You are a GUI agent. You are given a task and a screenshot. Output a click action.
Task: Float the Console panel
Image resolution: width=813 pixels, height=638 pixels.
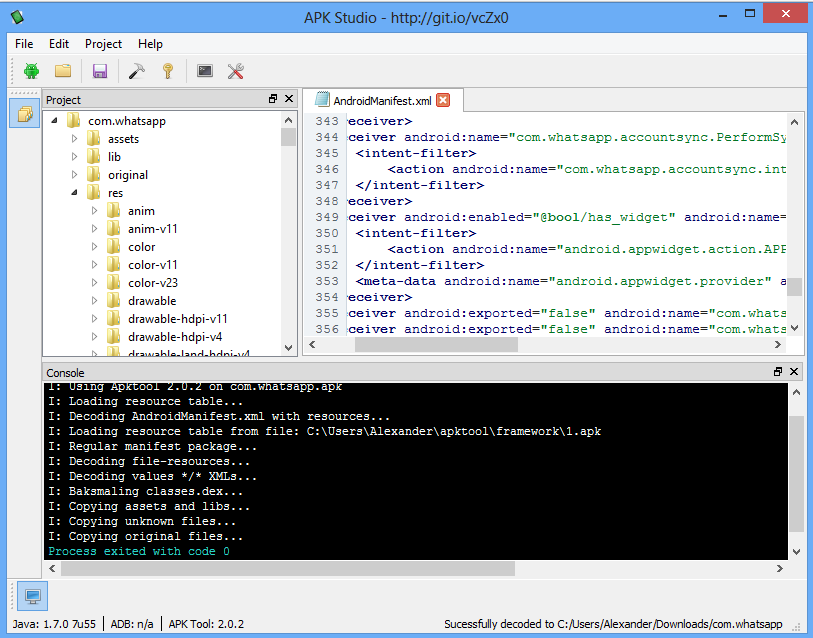778,371
